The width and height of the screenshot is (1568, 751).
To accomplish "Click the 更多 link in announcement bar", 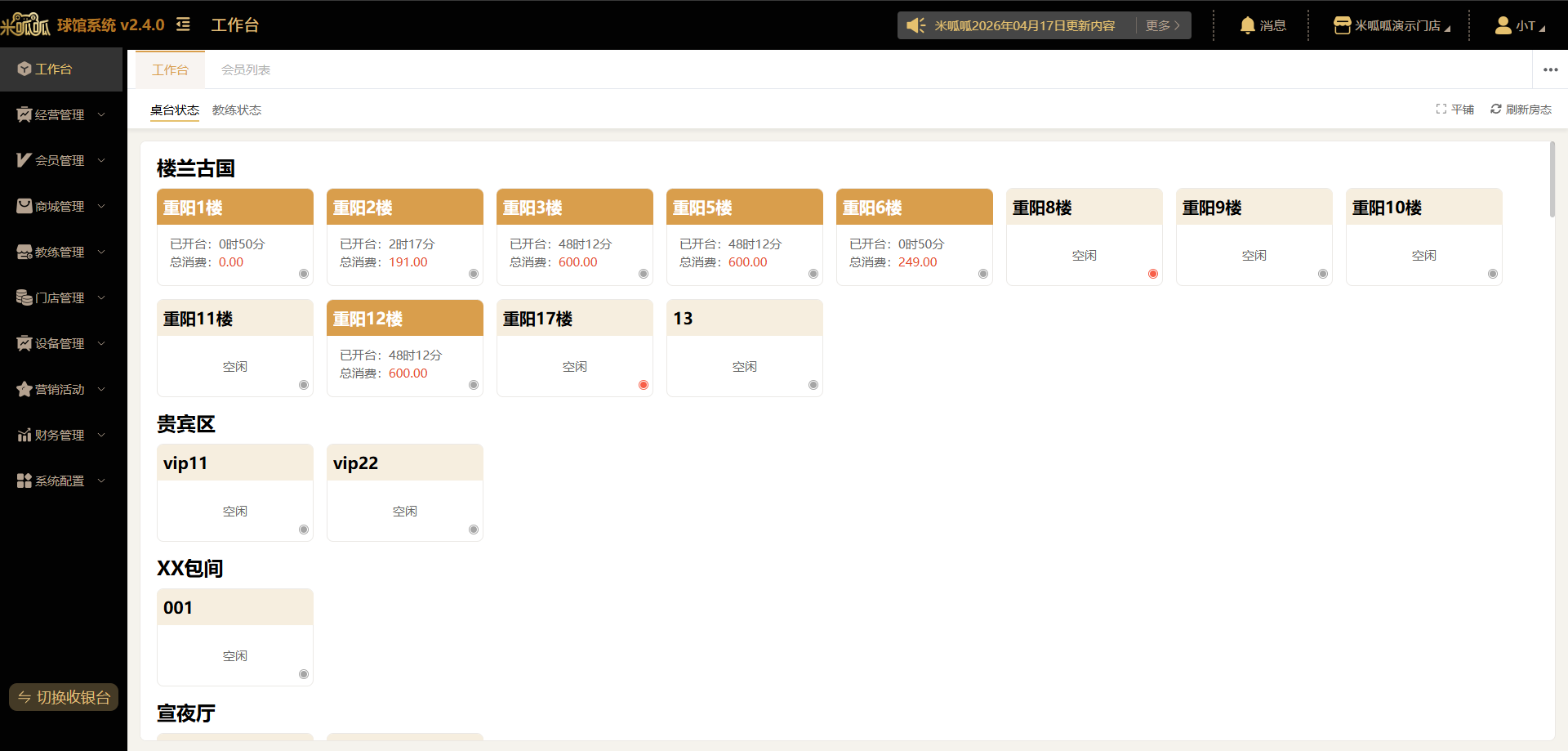I will pos(1162,25).
